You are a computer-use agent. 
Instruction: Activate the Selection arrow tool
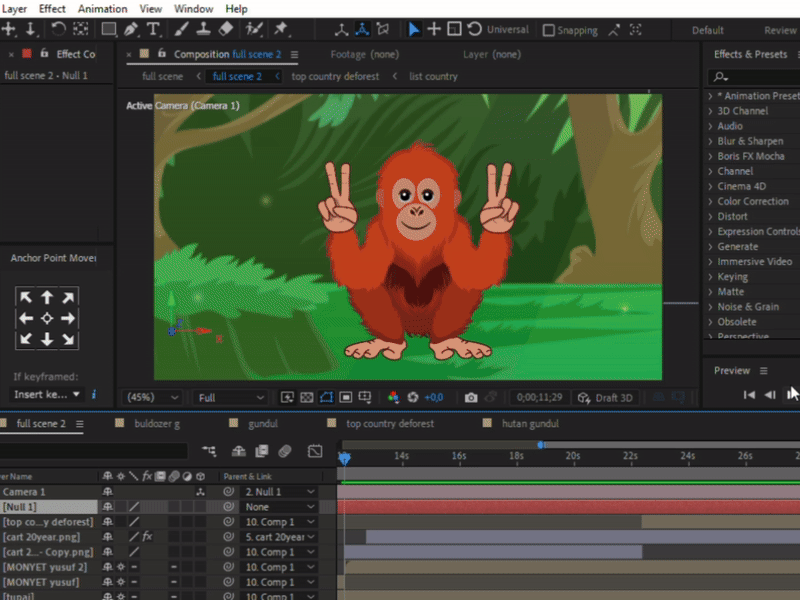tap(414, 29)
